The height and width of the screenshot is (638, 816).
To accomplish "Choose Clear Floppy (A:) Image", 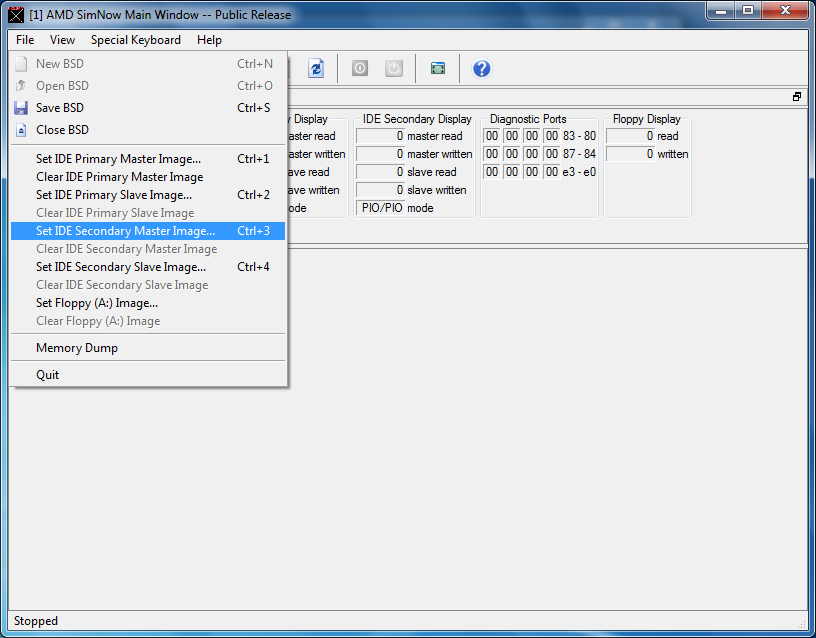I will tap(148, 321).
